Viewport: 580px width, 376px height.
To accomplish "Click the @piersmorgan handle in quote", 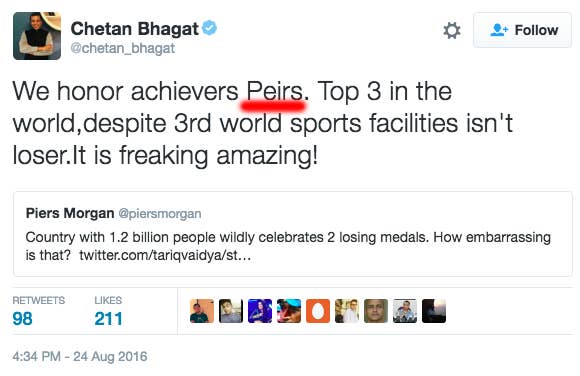I will tap(160, 214).
